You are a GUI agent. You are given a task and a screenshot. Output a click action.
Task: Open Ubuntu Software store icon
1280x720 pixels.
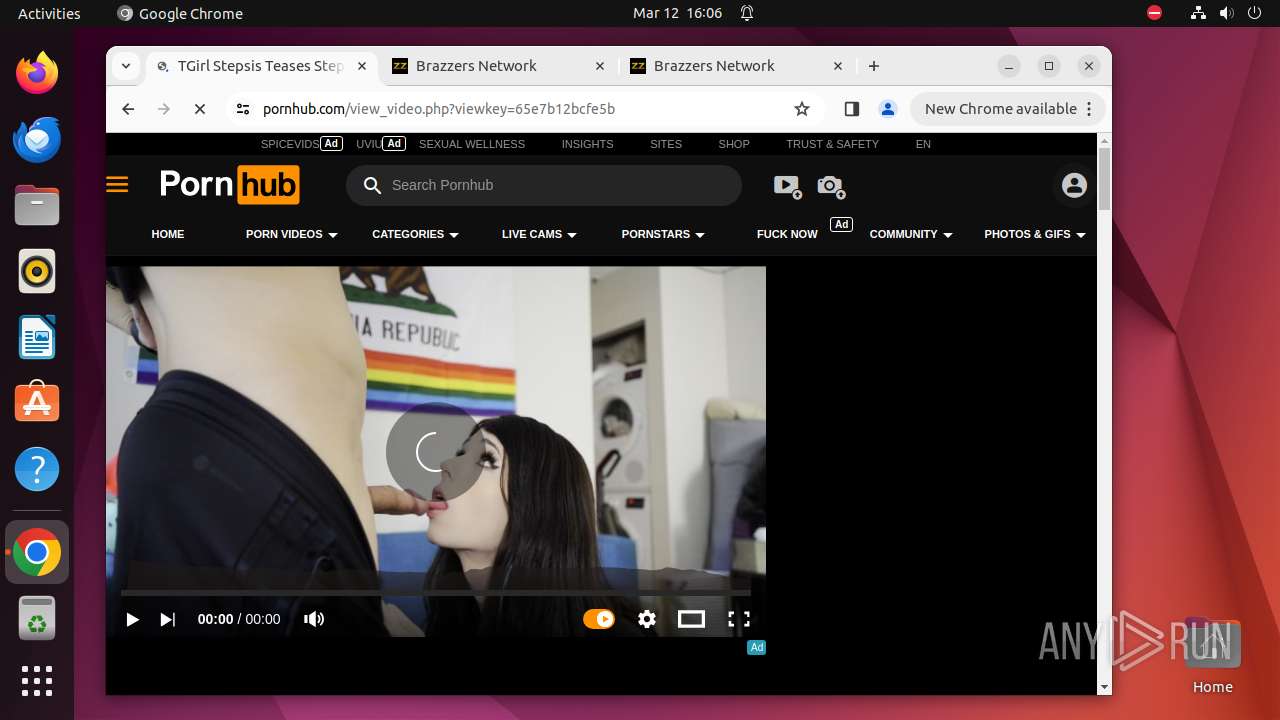click(37, 403)
